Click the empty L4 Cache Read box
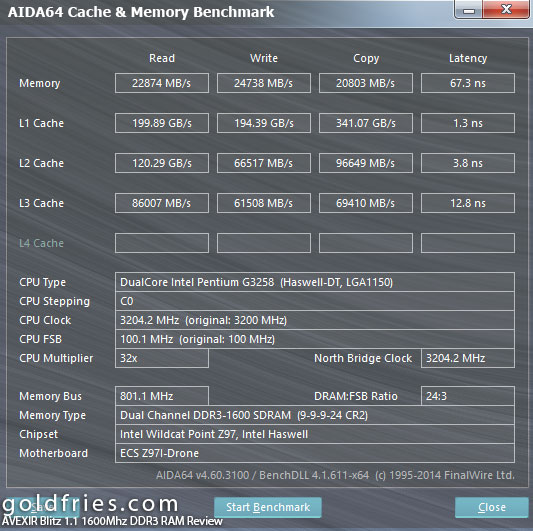This screenshot has height=531, width=533. point(162,243)
